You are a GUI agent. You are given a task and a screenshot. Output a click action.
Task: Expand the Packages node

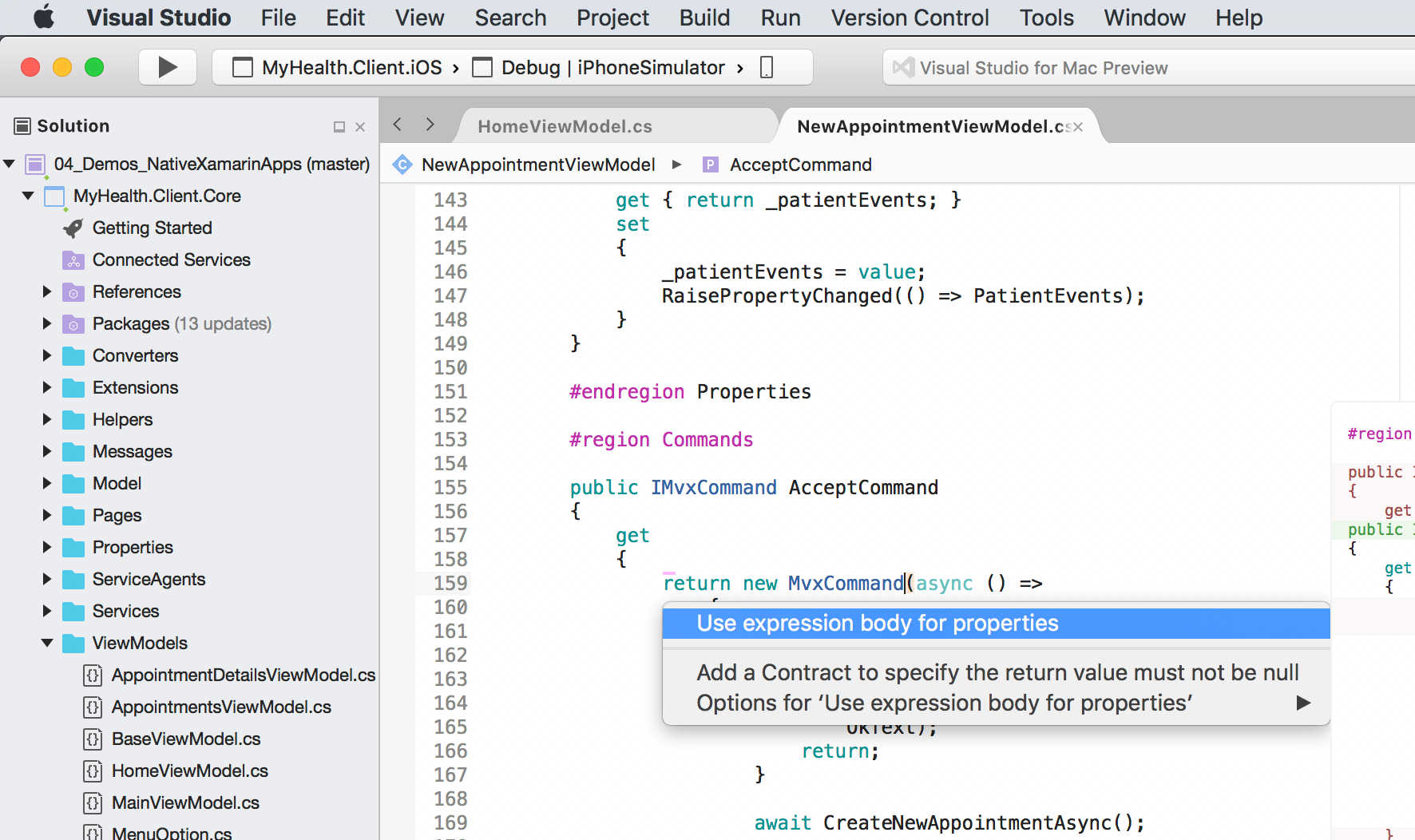[x=47, y=323]
